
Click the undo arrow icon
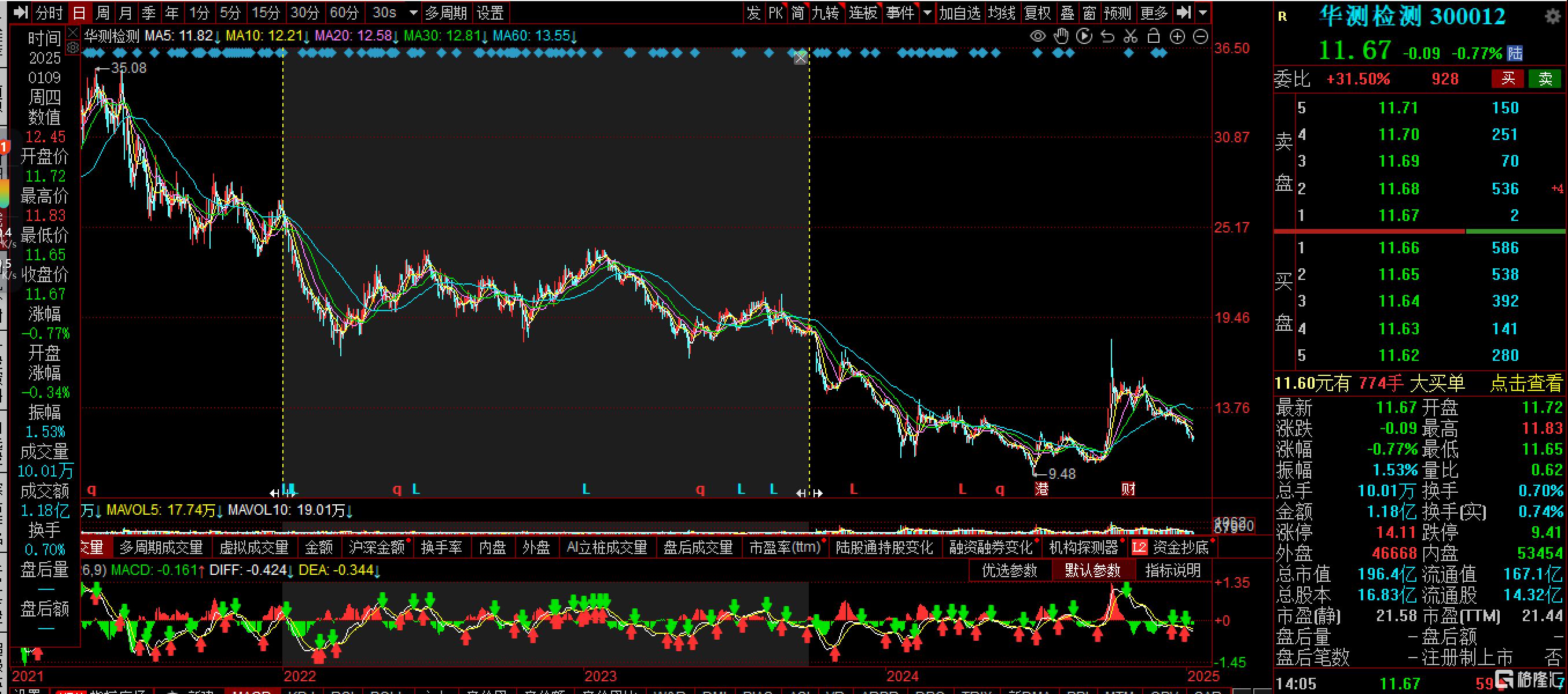pos(1107,36)
